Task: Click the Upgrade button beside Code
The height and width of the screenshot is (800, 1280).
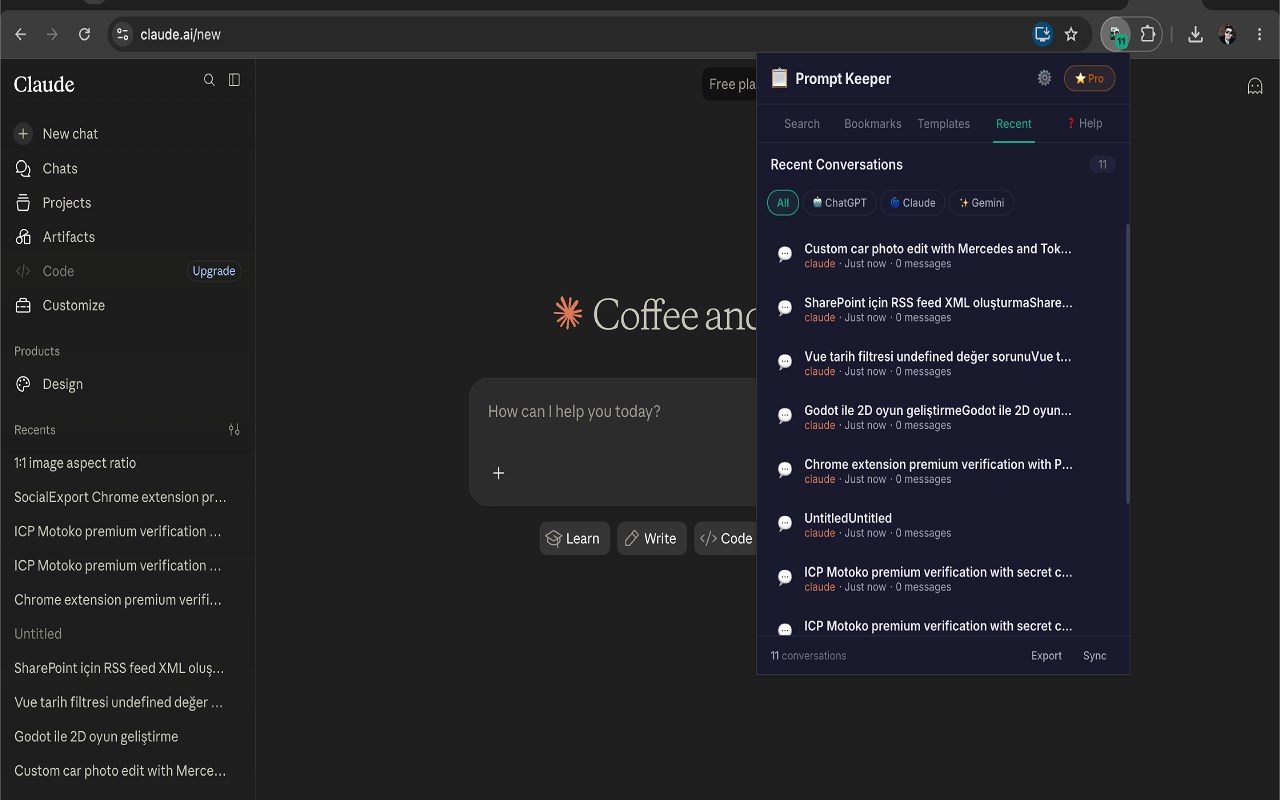Action: pos(214,271)
